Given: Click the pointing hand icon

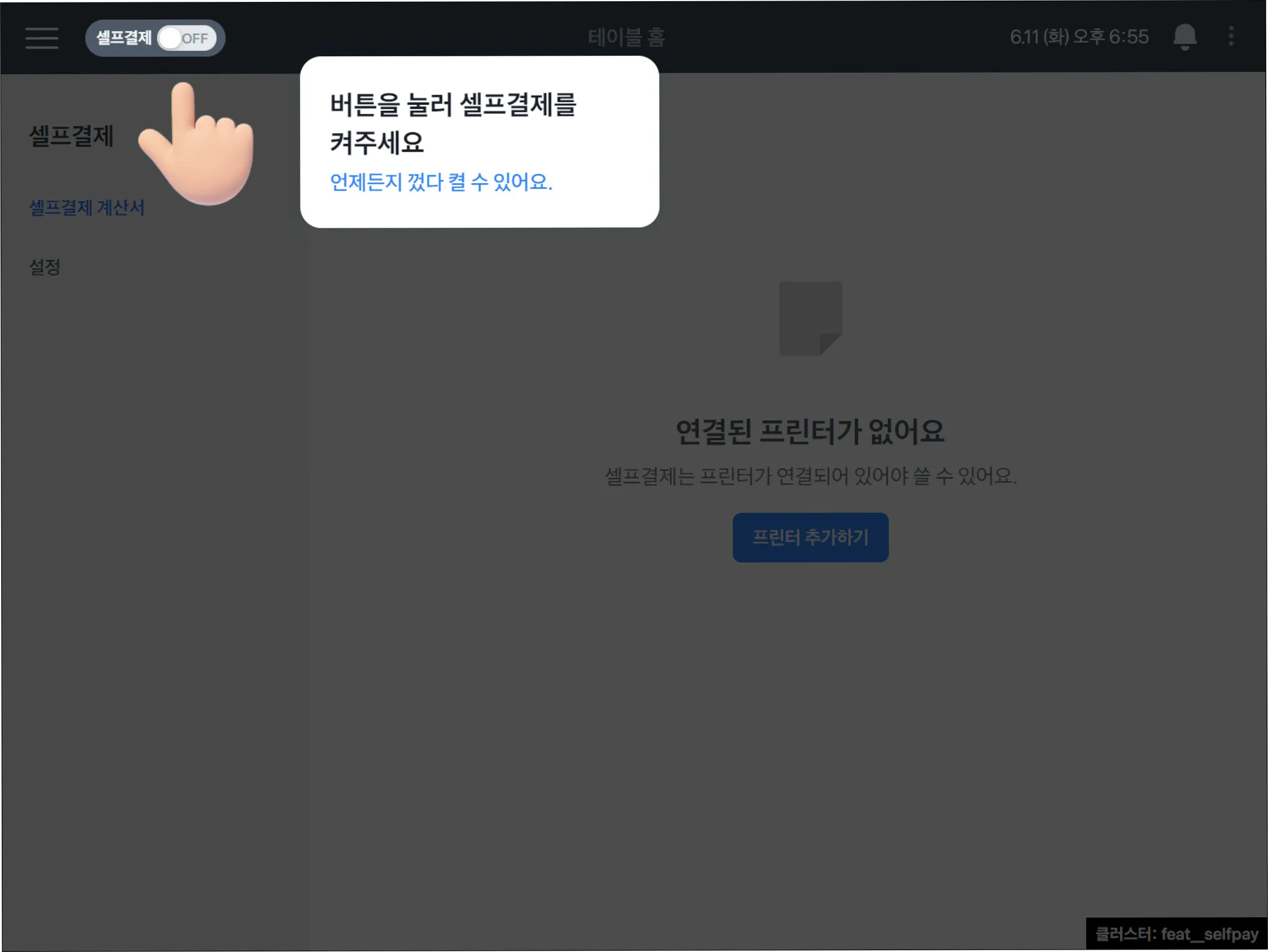Looking at the screenshot, I should [x=198, y=145].
